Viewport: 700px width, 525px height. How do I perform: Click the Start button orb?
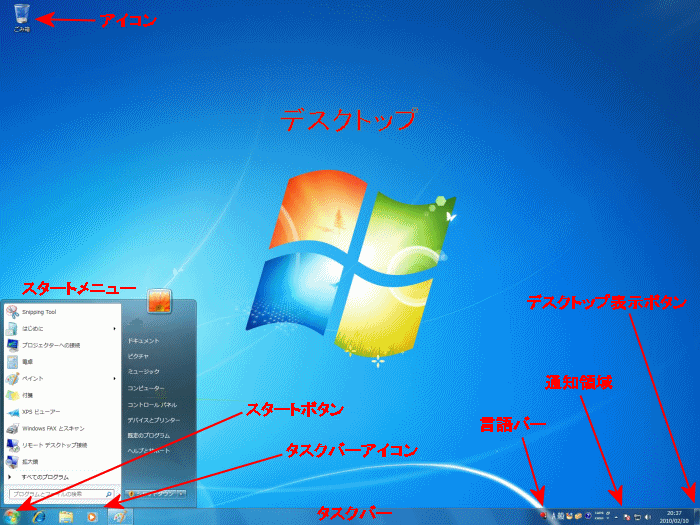click(x=12, y=517)
